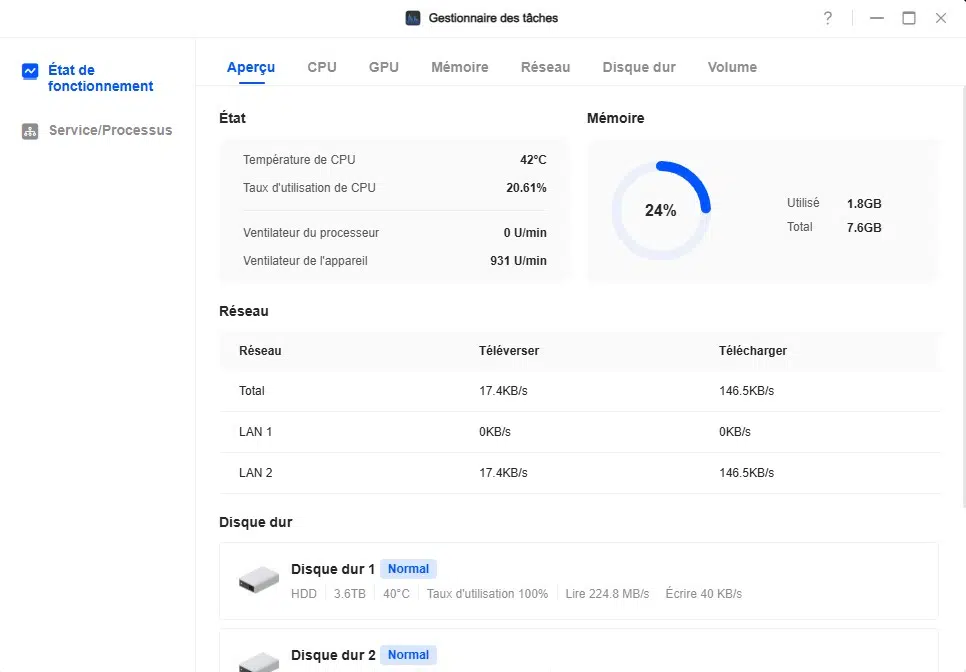Click the Disque dur 1 drive icon
The width and height of the screenshot is (966, 672).
[259, 580]
